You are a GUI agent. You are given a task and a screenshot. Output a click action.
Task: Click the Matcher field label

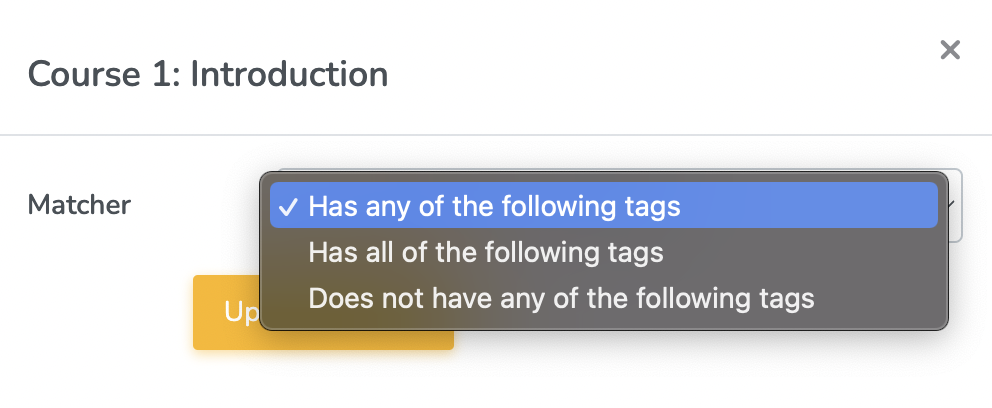(79, 205)
